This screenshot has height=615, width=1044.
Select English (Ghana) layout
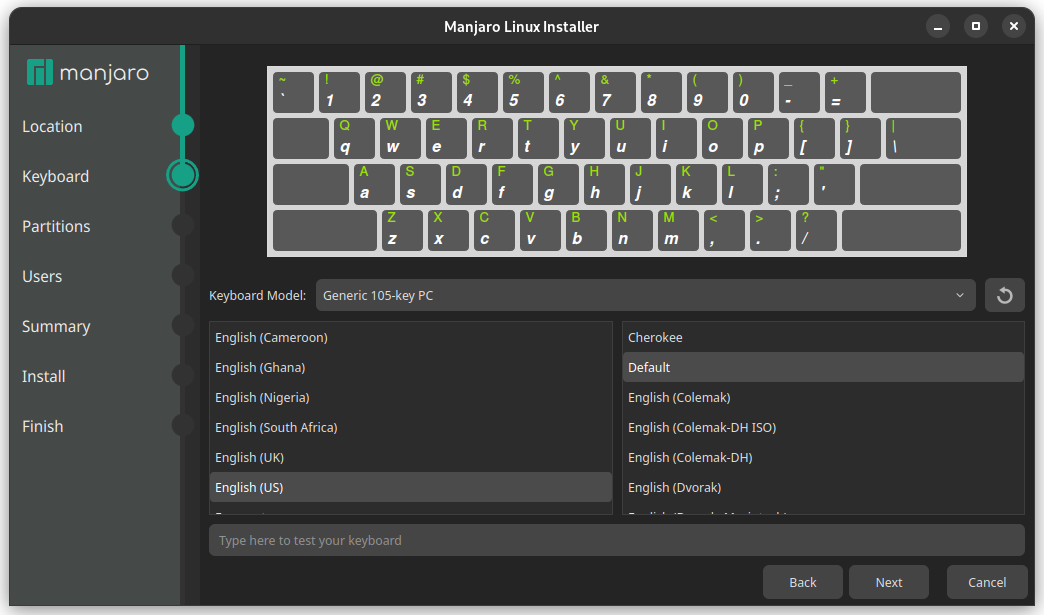click(411, 367)
